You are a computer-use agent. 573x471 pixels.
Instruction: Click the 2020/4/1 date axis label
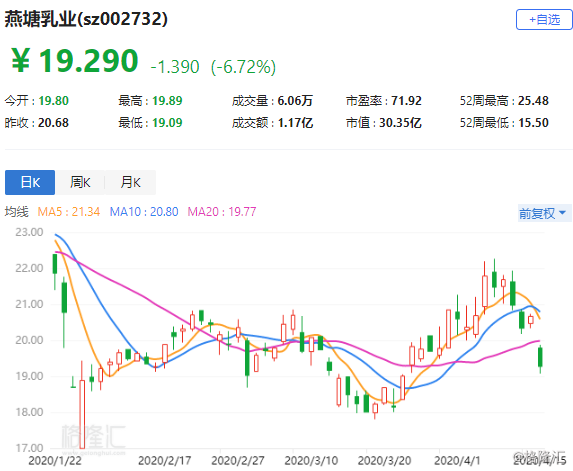pos(457,460)
